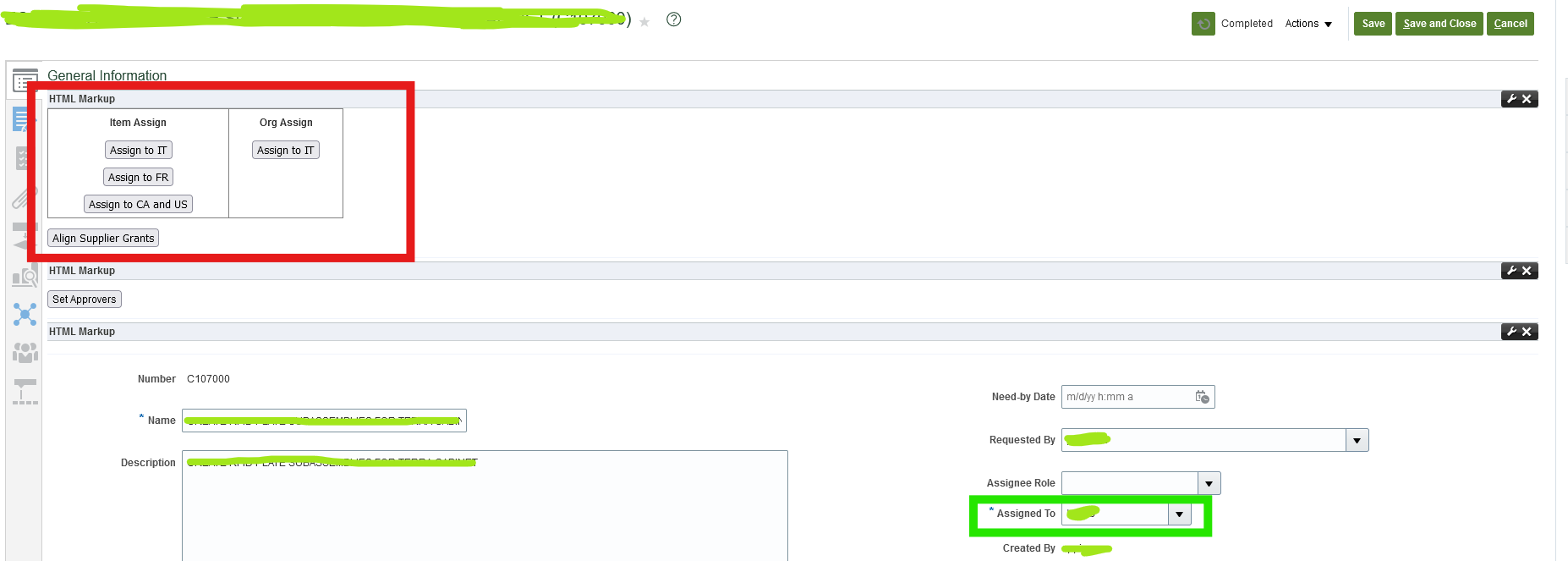Click wrench icon on Set Approvers section

pos(1511,271)
